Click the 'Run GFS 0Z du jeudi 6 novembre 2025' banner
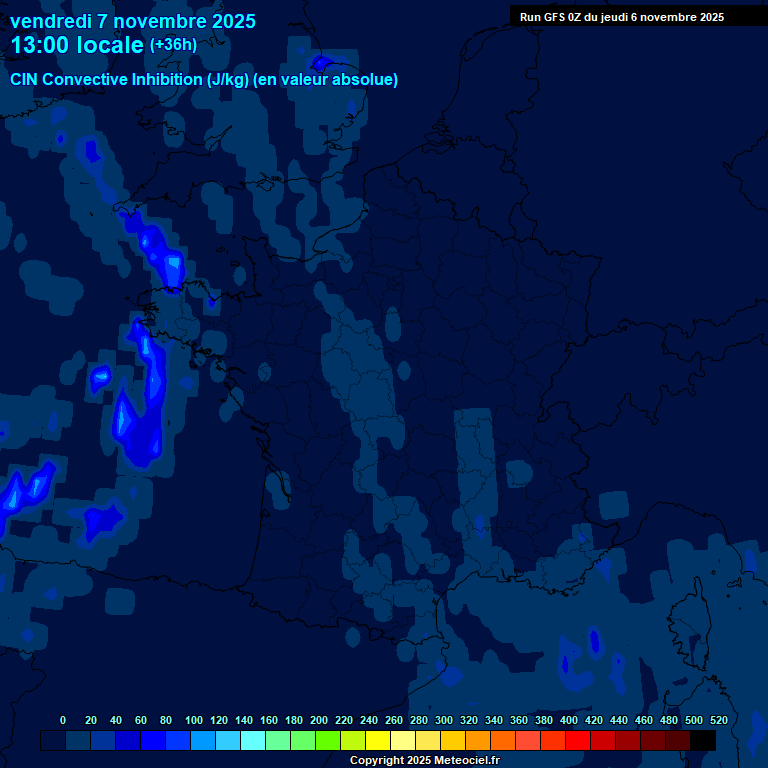768x768 pixels. 622,17
